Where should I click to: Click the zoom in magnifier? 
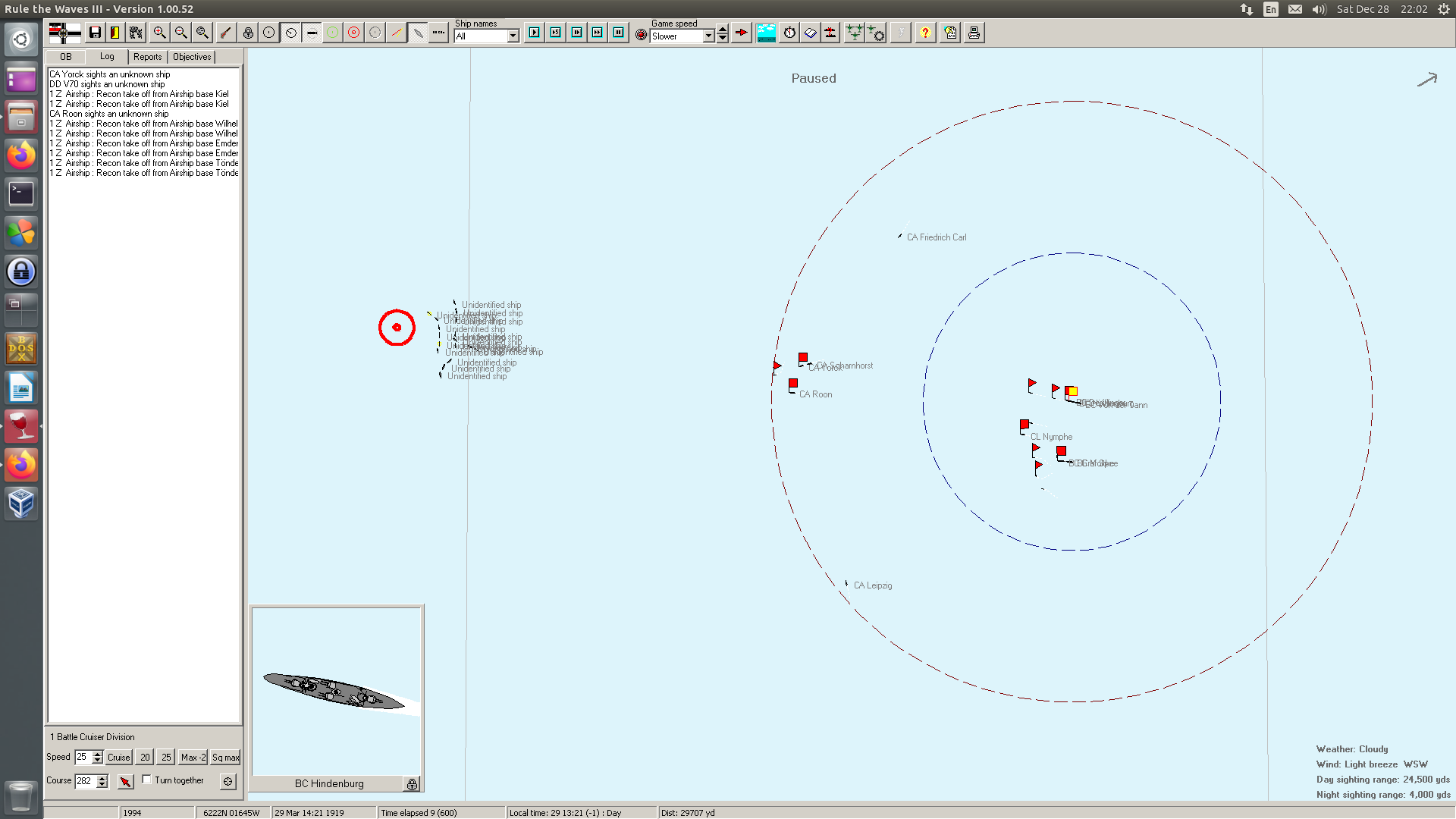coord(159,33)
